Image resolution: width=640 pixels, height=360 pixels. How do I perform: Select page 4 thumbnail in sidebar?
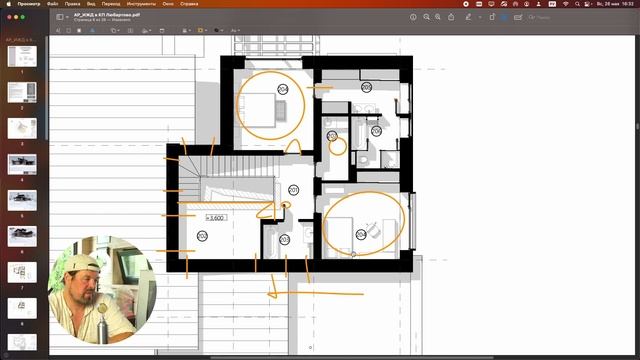(x=22, y=164)
